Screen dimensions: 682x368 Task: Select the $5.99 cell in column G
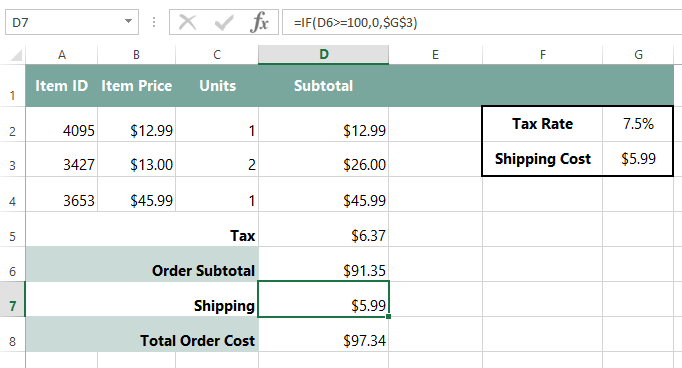(638, 159)
